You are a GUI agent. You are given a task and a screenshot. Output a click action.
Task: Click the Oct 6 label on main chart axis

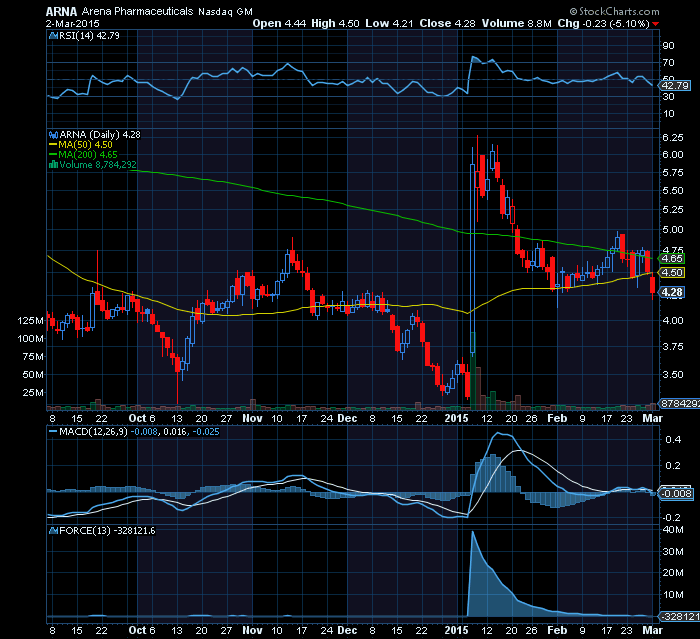[142, 418]
